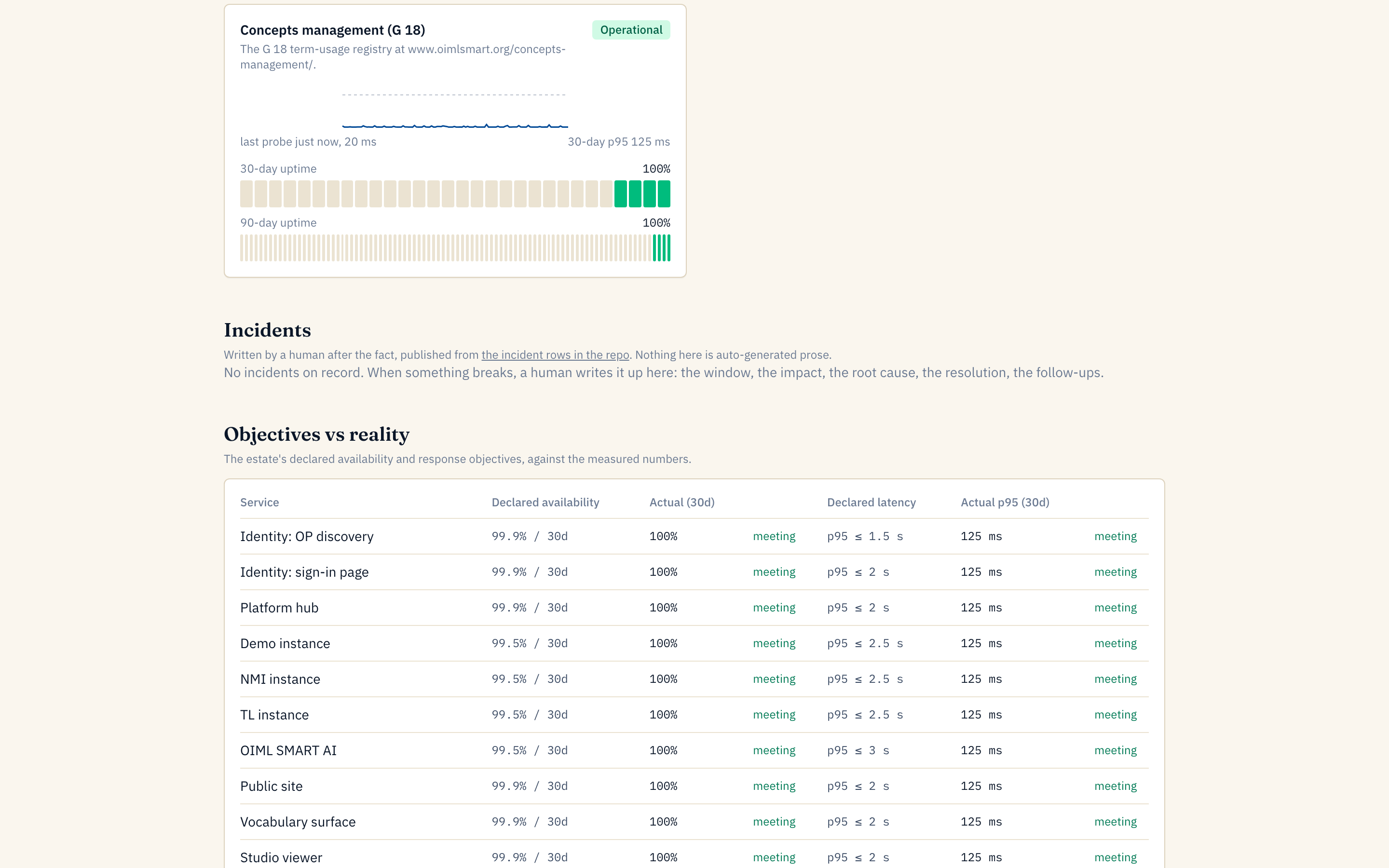Click the NMI instance row name
This screenshot has height=868, width=1389.
280,679
